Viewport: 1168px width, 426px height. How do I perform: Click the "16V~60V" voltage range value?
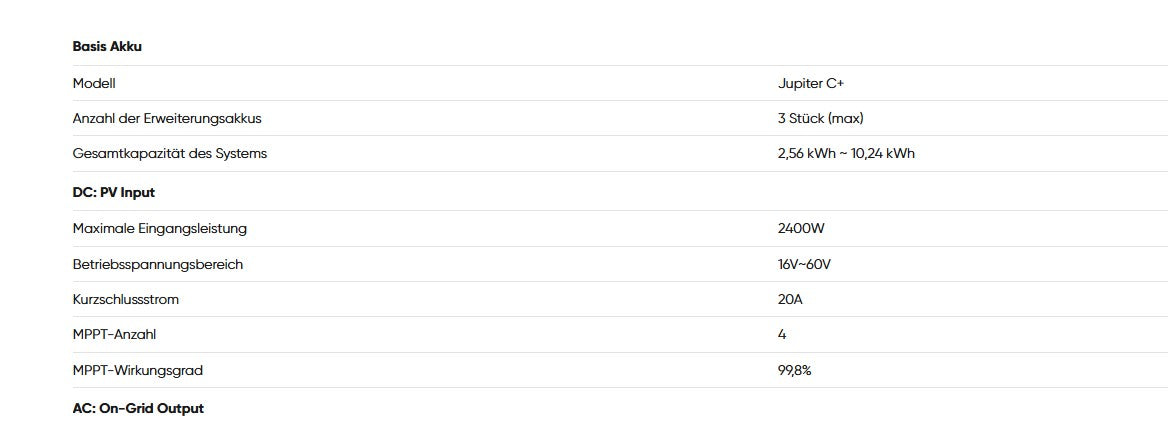click(804, 265)
